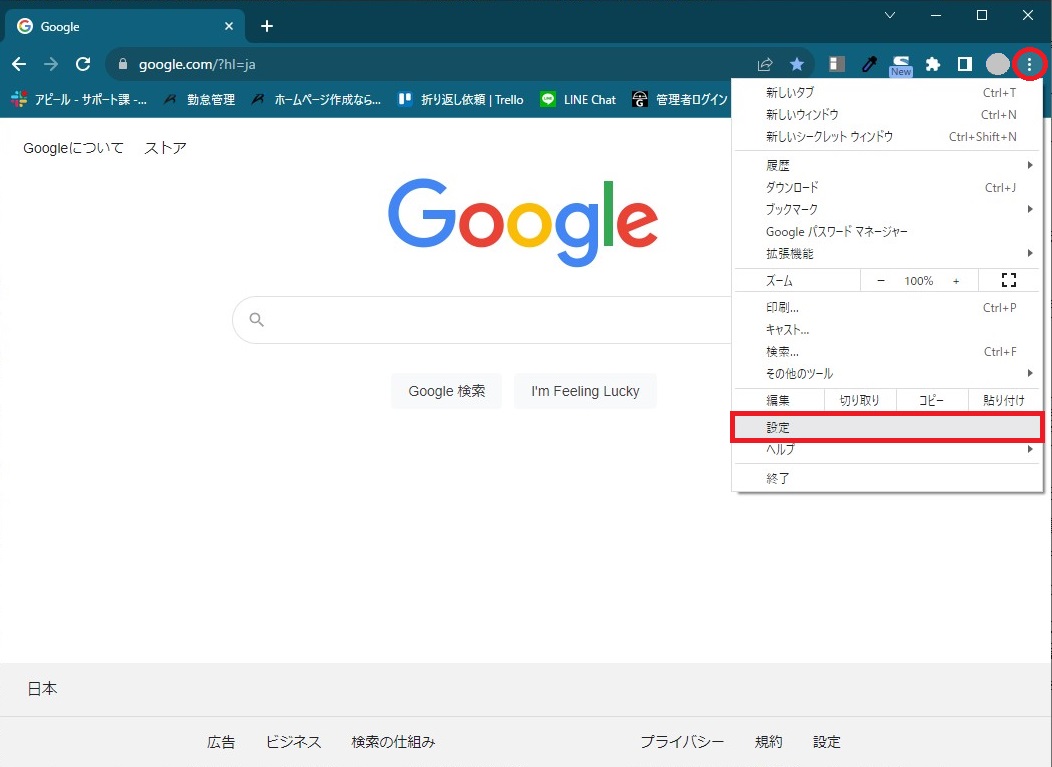
Task: Click 切り取り in the edit row
Action: (x=859, y=400)
